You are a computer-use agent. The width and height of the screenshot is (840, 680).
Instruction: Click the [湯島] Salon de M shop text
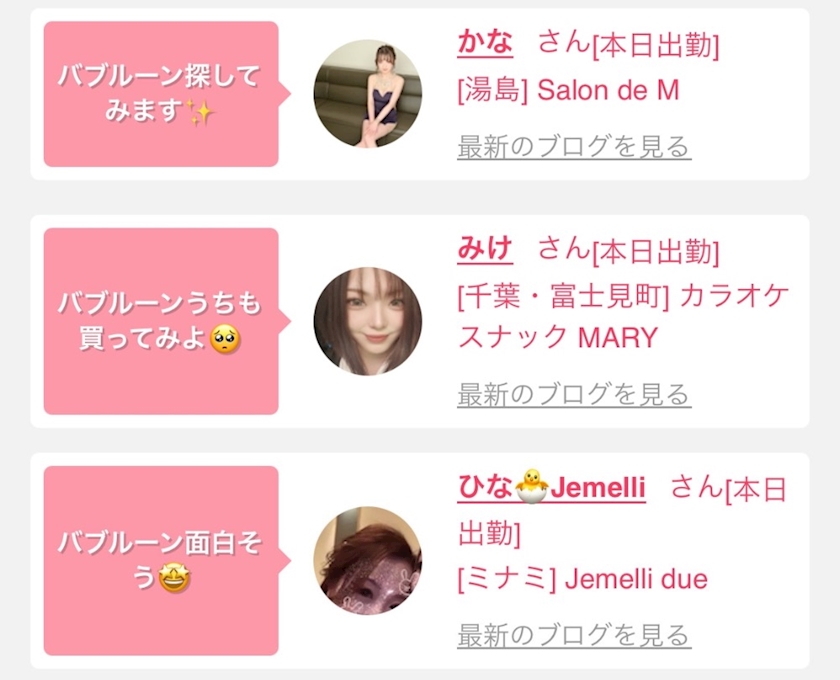coord(568,89)
